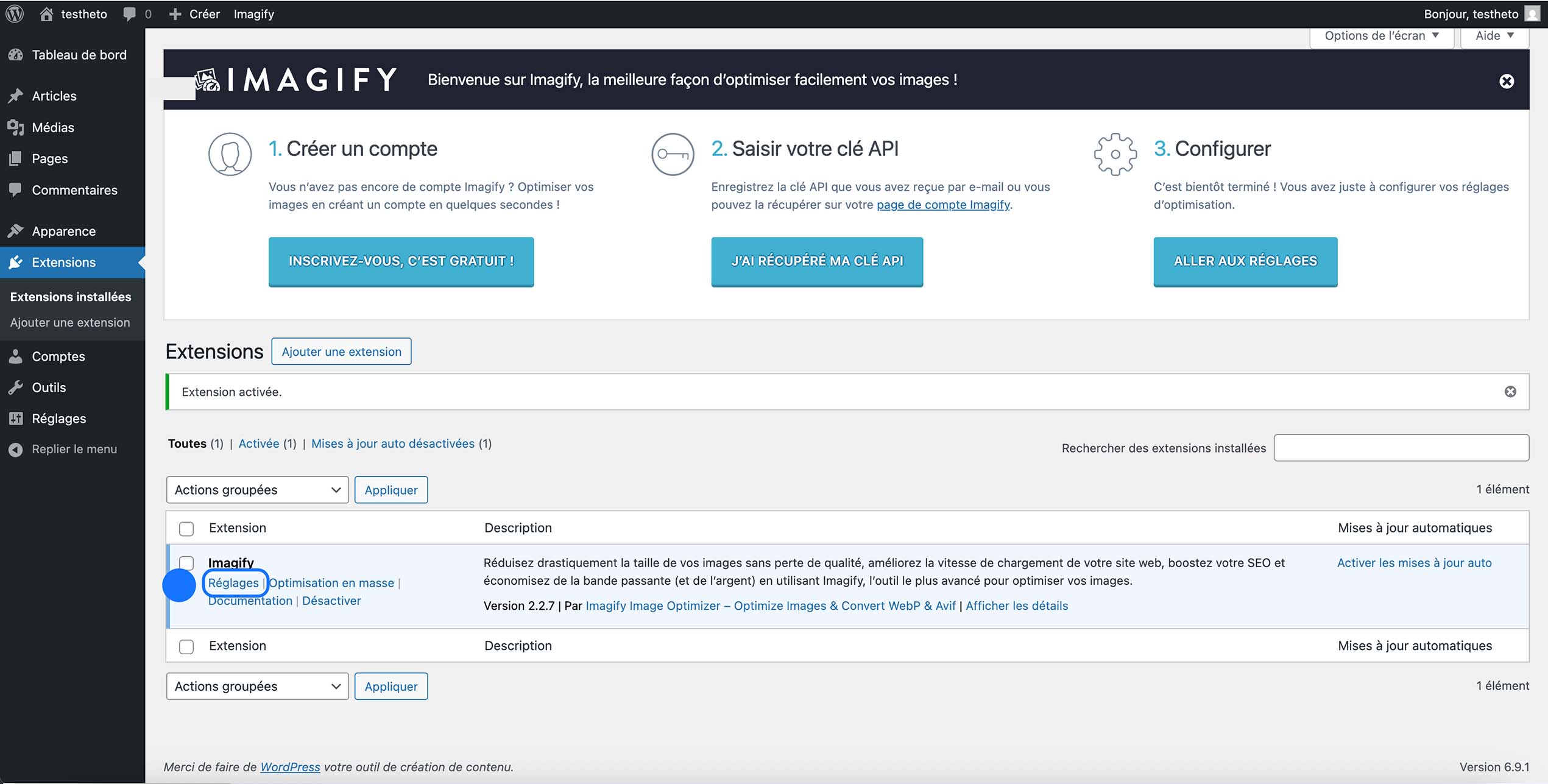The width and height of the screenshot is (1548, 784).
Task: Check the Imagify row checkbox
Action: coord(186,563)
